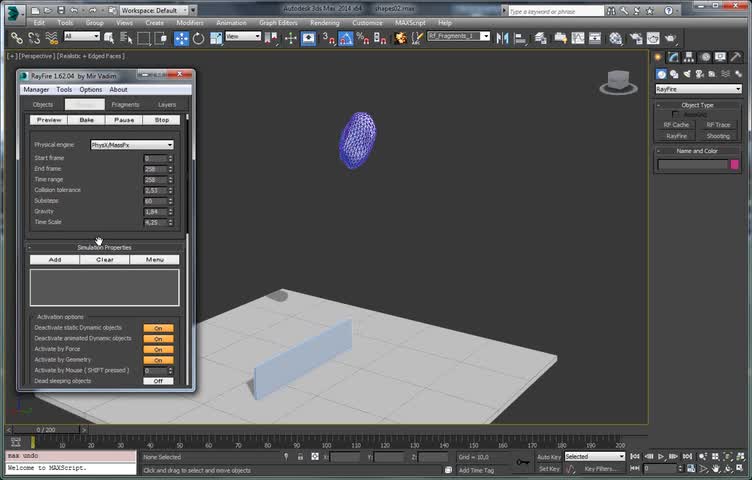Choose the Rectangular Selection Region tool

(x=143, y=38)
